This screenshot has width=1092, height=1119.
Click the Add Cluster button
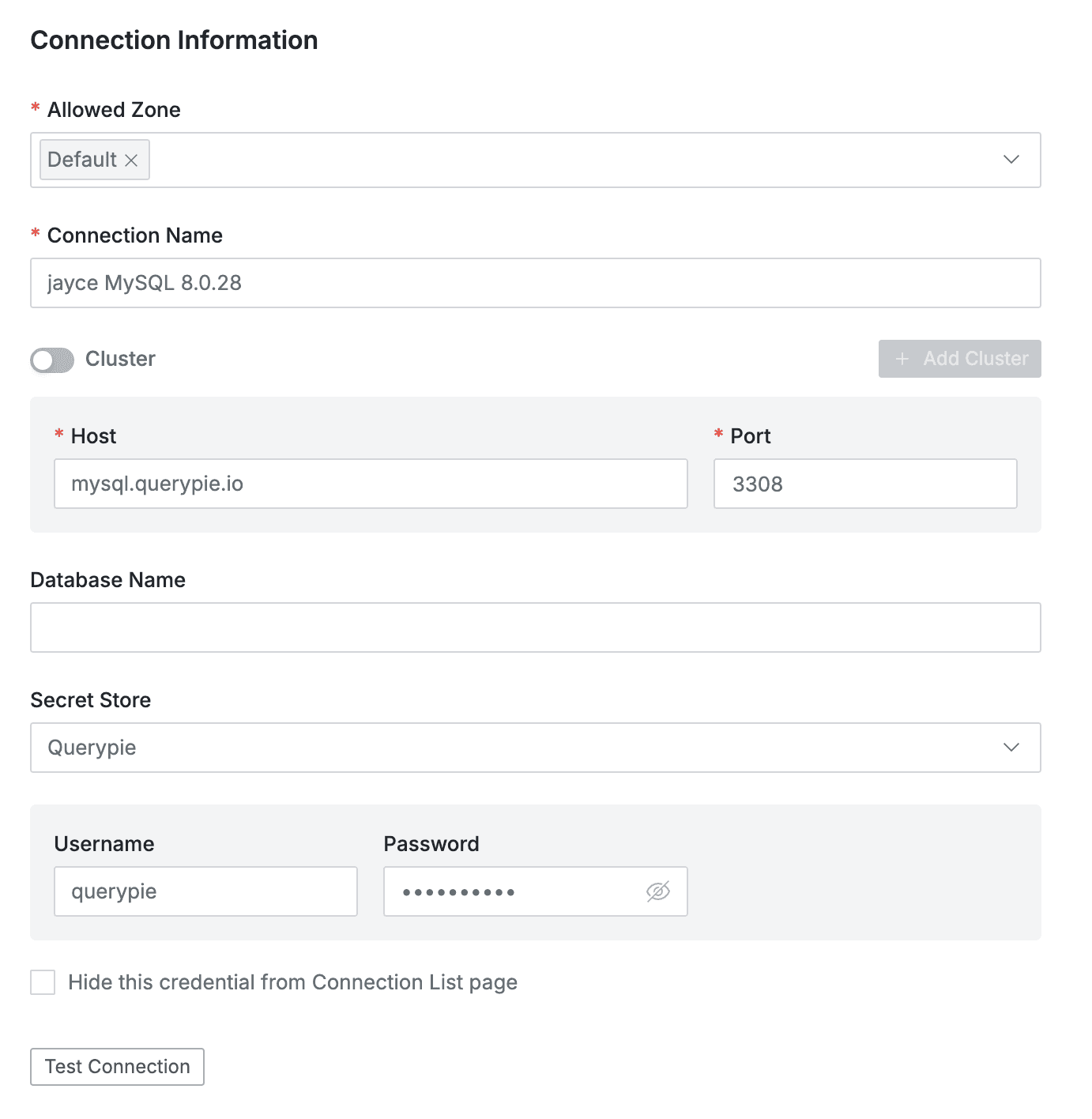959,359
